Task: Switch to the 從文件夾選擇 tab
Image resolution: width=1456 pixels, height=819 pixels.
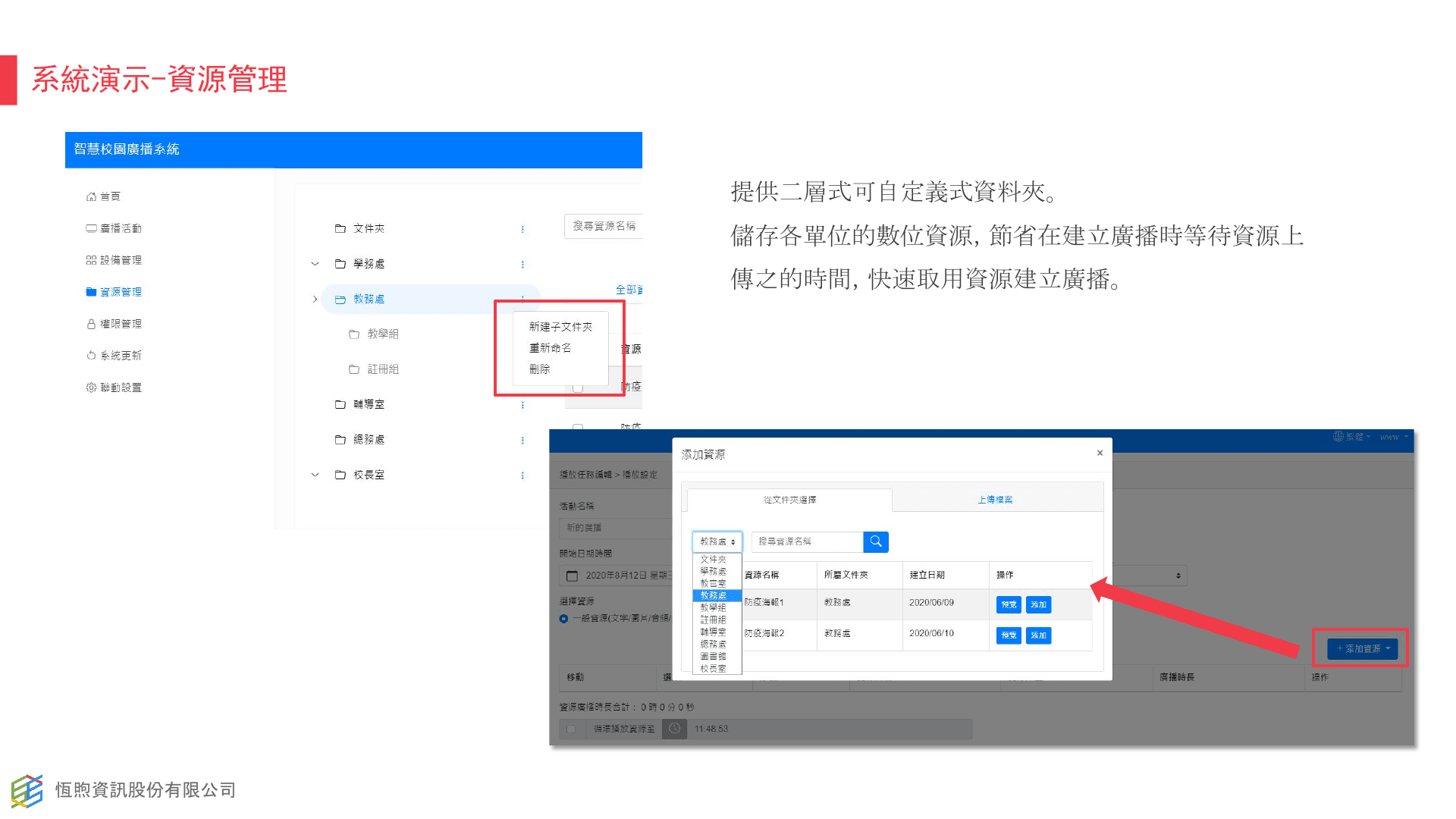Action: coord(789,500)
